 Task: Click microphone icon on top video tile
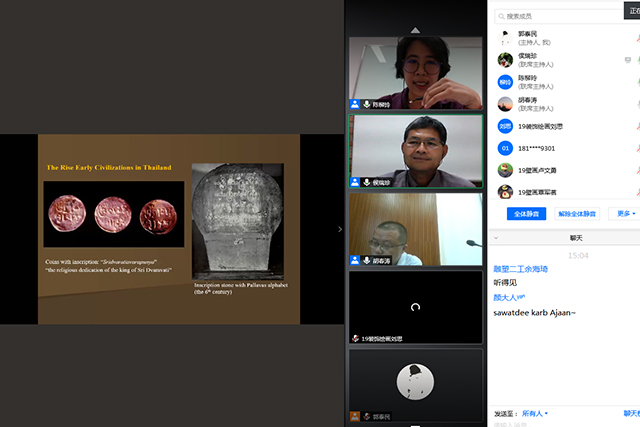point(367,104)
